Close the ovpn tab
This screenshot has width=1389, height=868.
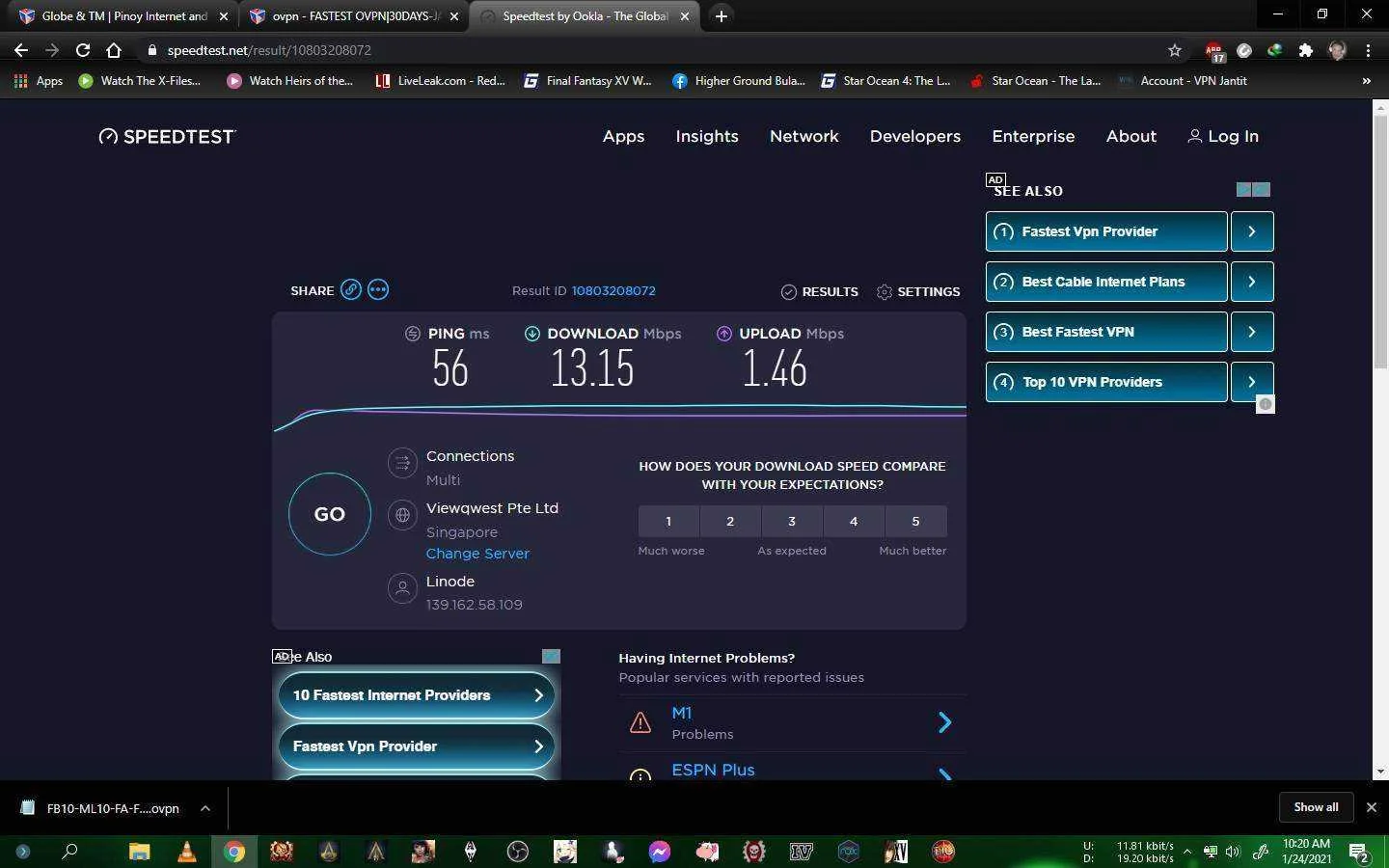pos(454,16)
